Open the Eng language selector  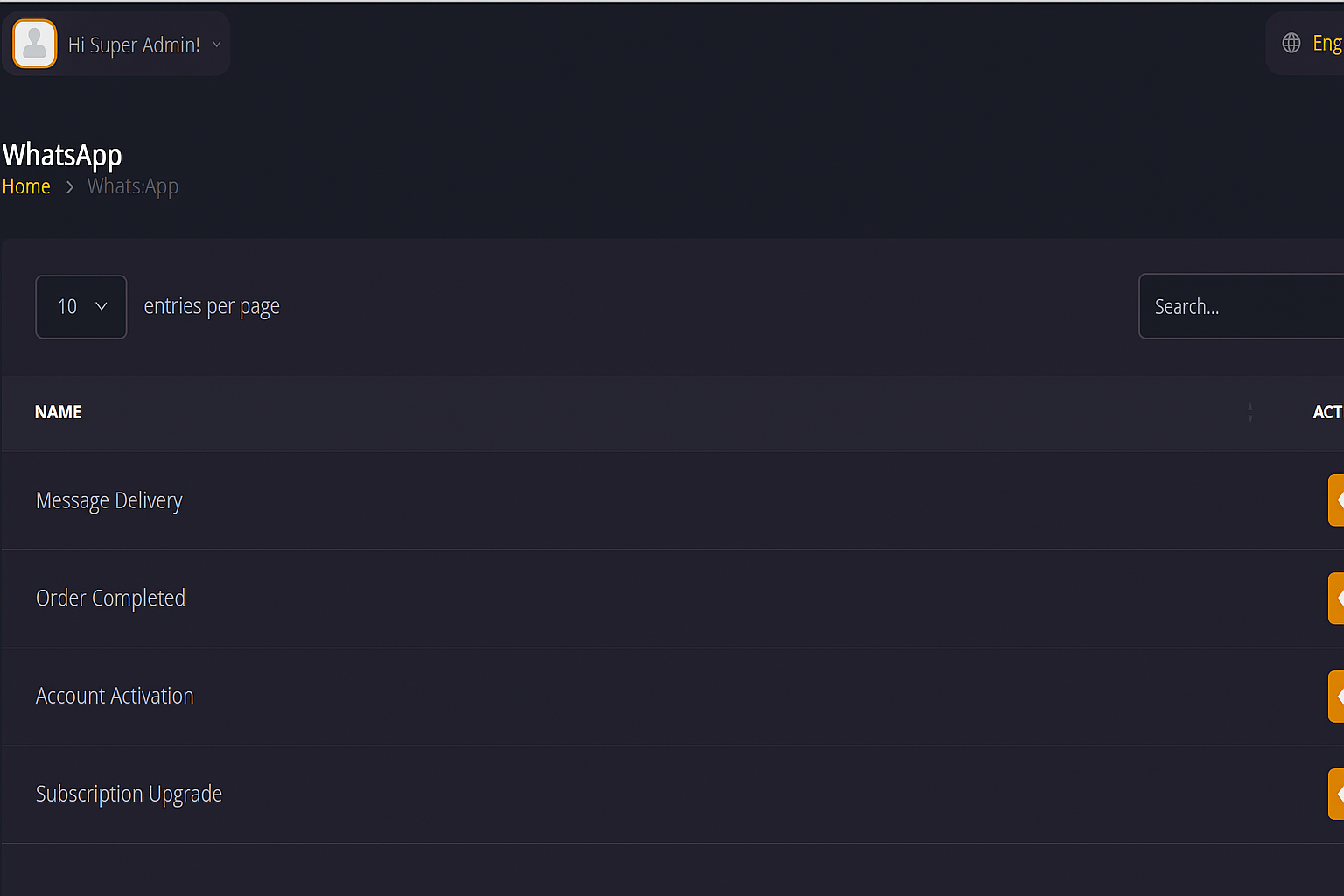click(1326, 43)
